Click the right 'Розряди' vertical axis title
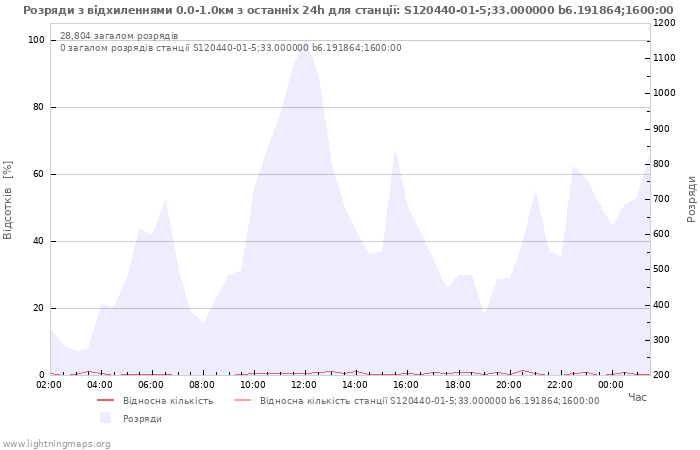 pos(691,199)
